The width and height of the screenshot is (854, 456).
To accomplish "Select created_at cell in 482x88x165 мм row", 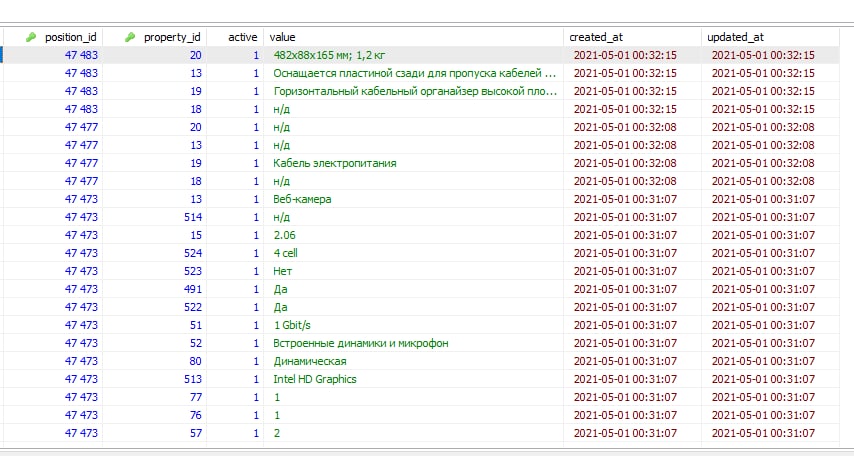I will pyautogui.click(x=632, y=55).
